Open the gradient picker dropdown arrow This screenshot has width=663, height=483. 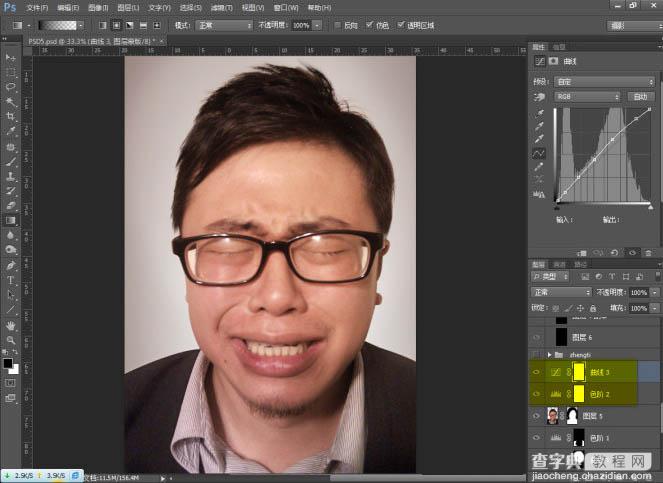click(80, 25)
